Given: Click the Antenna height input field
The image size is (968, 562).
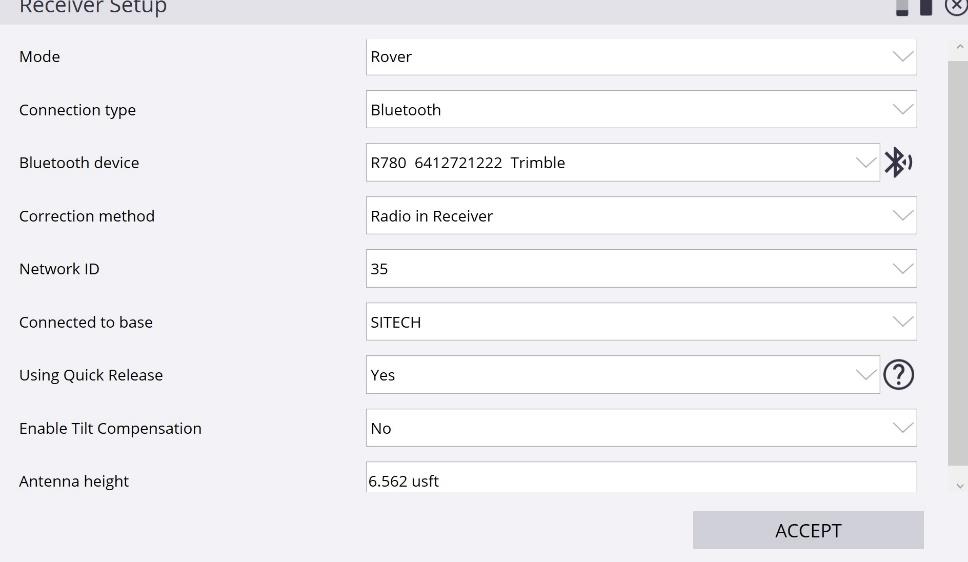Looking at the screenshot, I should click(640, 480).
